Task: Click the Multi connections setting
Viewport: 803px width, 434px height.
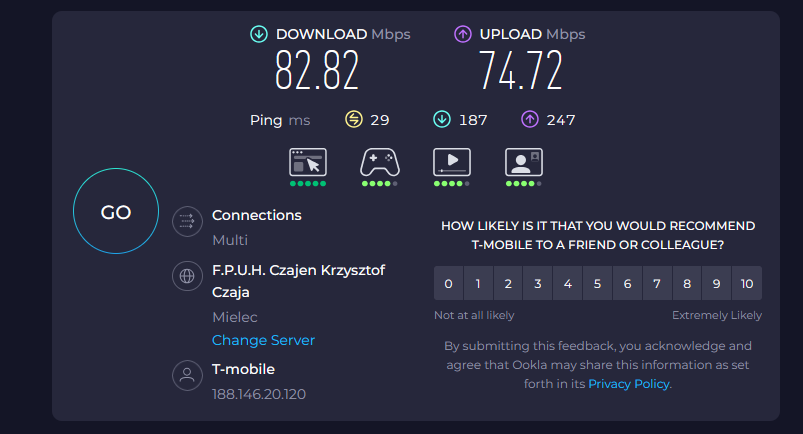Action: point(230,240)
